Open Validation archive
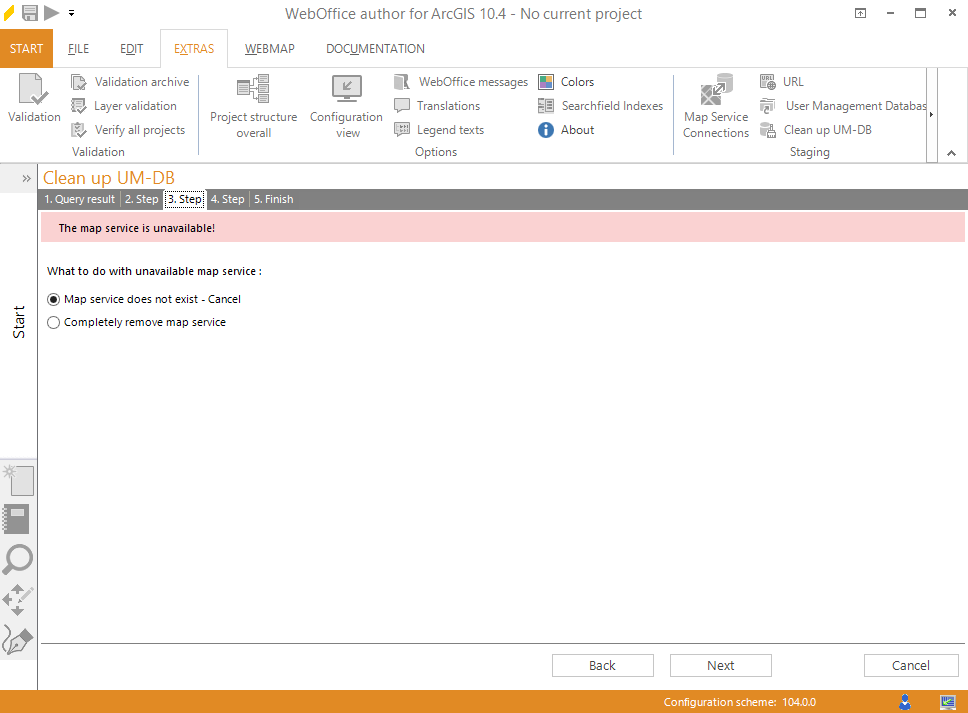968x713 pixels. pos(130,82)
